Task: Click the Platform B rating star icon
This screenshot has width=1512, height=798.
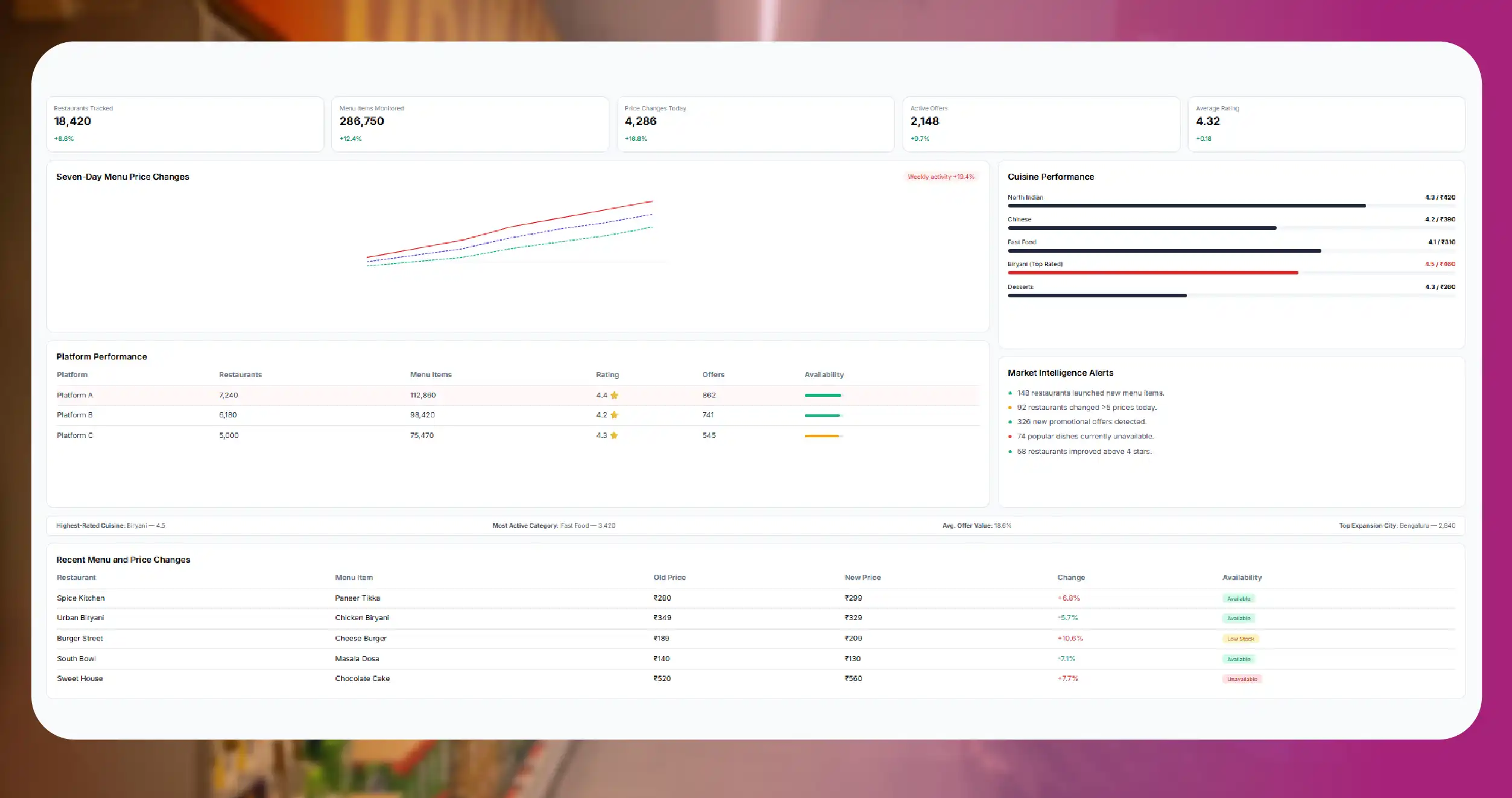Action: tap(614, 415)
